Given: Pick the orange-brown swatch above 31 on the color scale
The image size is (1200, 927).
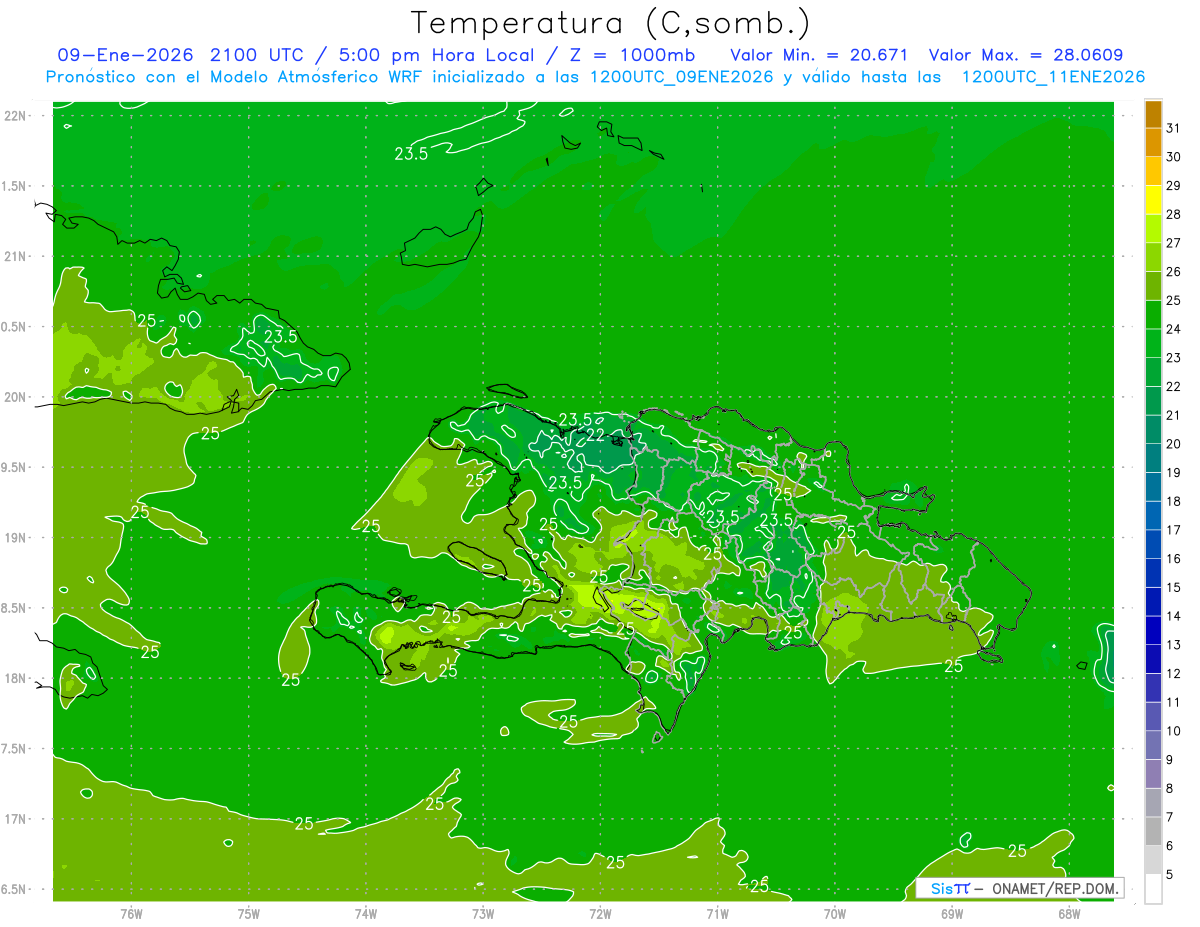Looking at the screenshot, I should 1153,114.
